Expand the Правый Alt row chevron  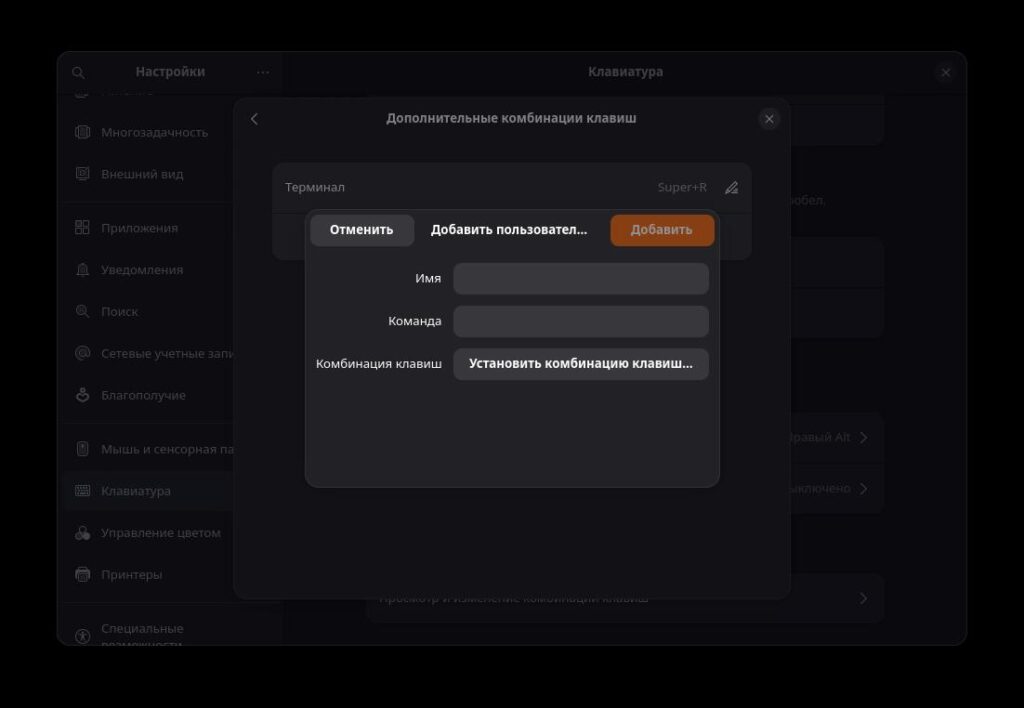(x=863, y=438)
